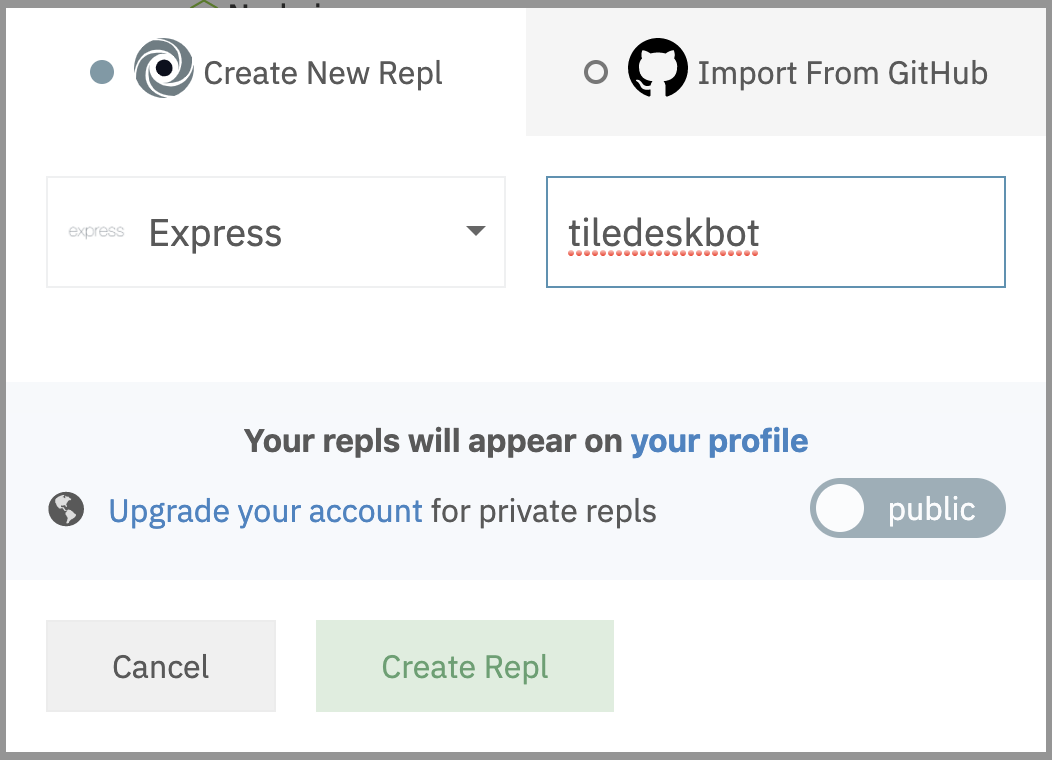
Task: Open the language dropdown using its arrow
Action: point(476,232)
